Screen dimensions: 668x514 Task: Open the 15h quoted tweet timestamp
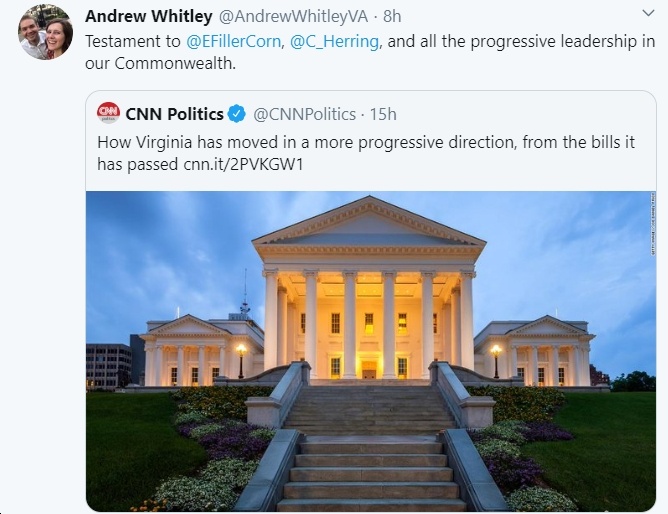click(383, 114)
